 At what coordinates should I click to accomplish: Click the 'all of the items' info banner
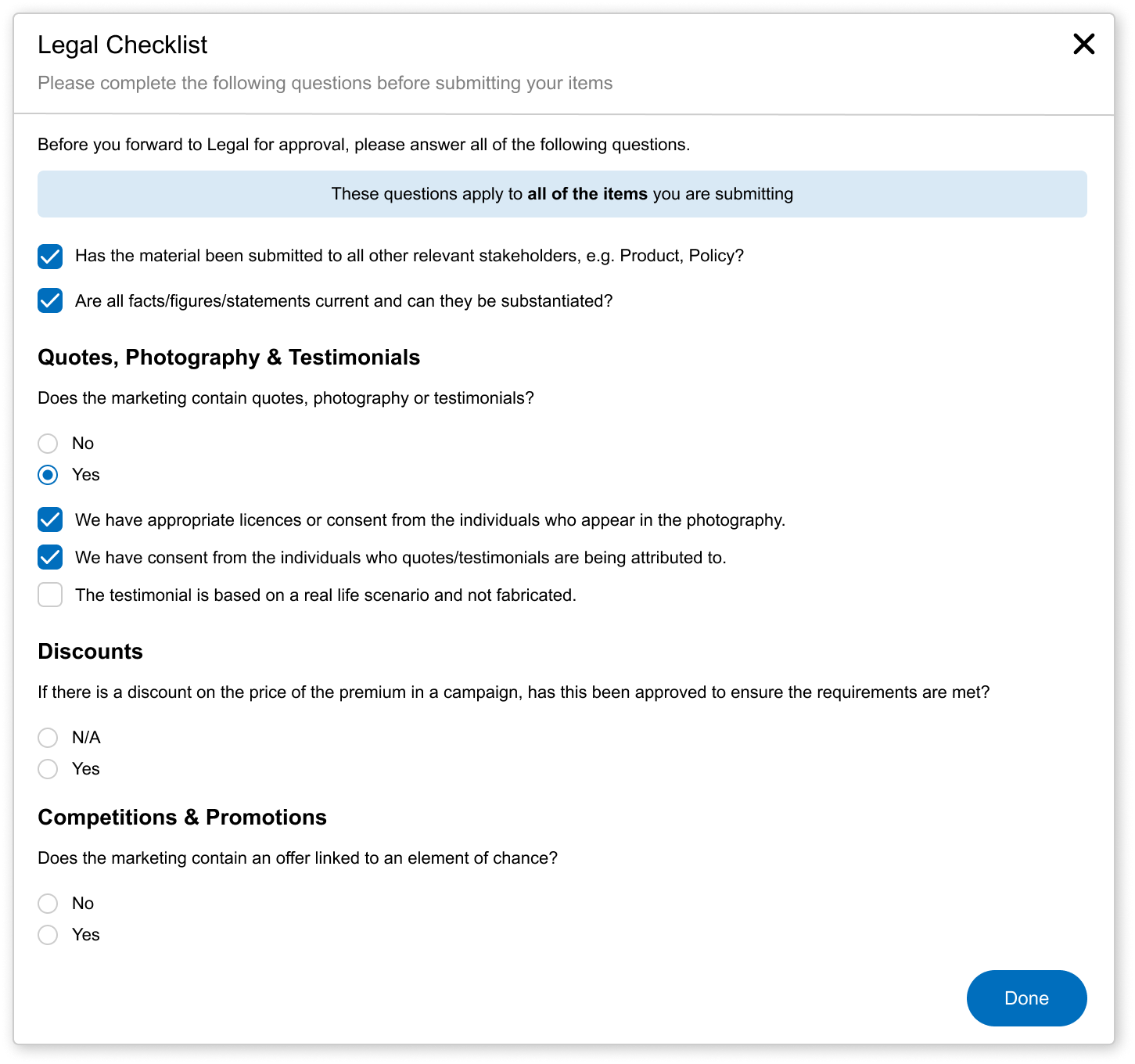[562, 194]
